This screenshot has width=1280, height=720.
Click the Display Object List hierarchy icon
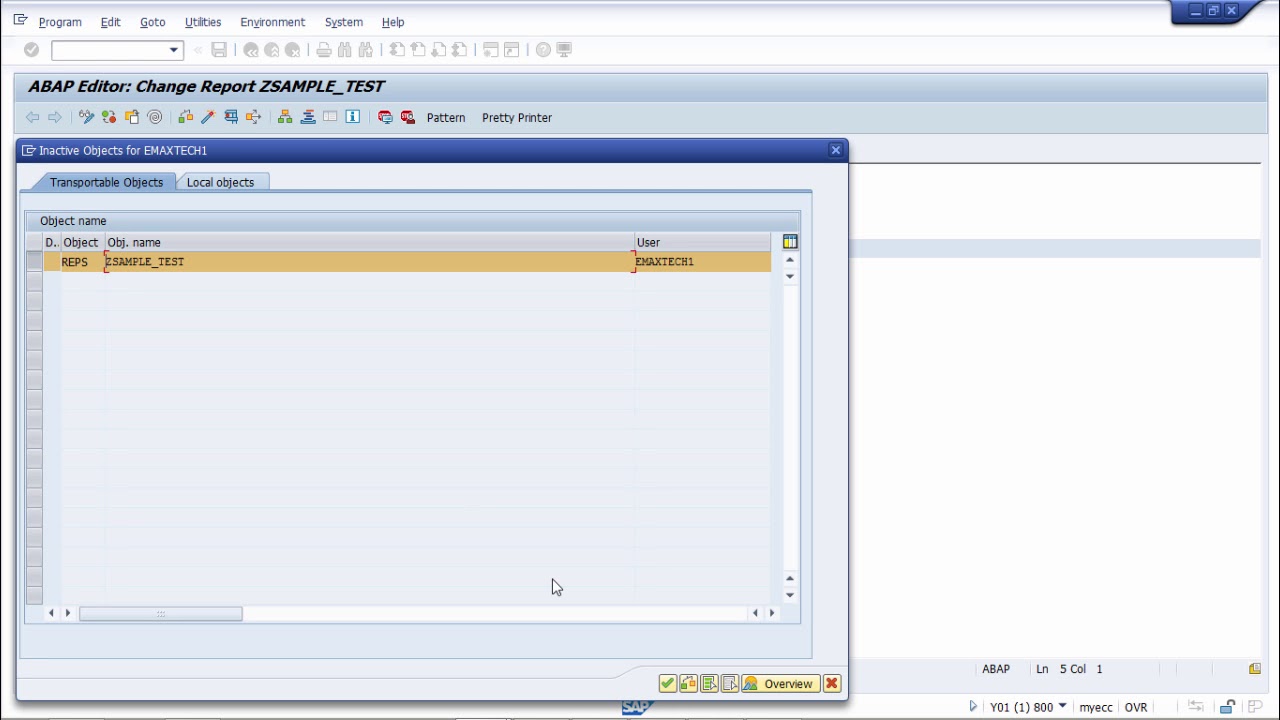[x=285, y=117]
